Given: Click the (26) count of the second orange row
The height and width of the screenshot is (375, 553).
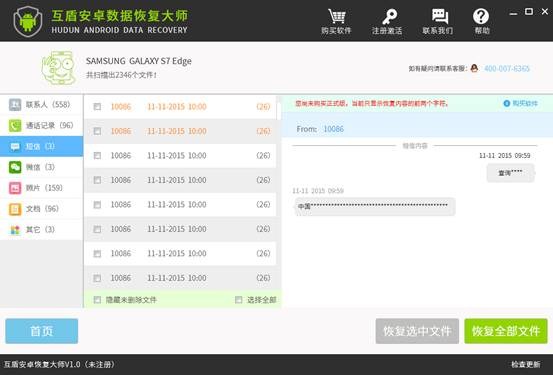Looking at the screenshot, I should click(x=263, y=131).
